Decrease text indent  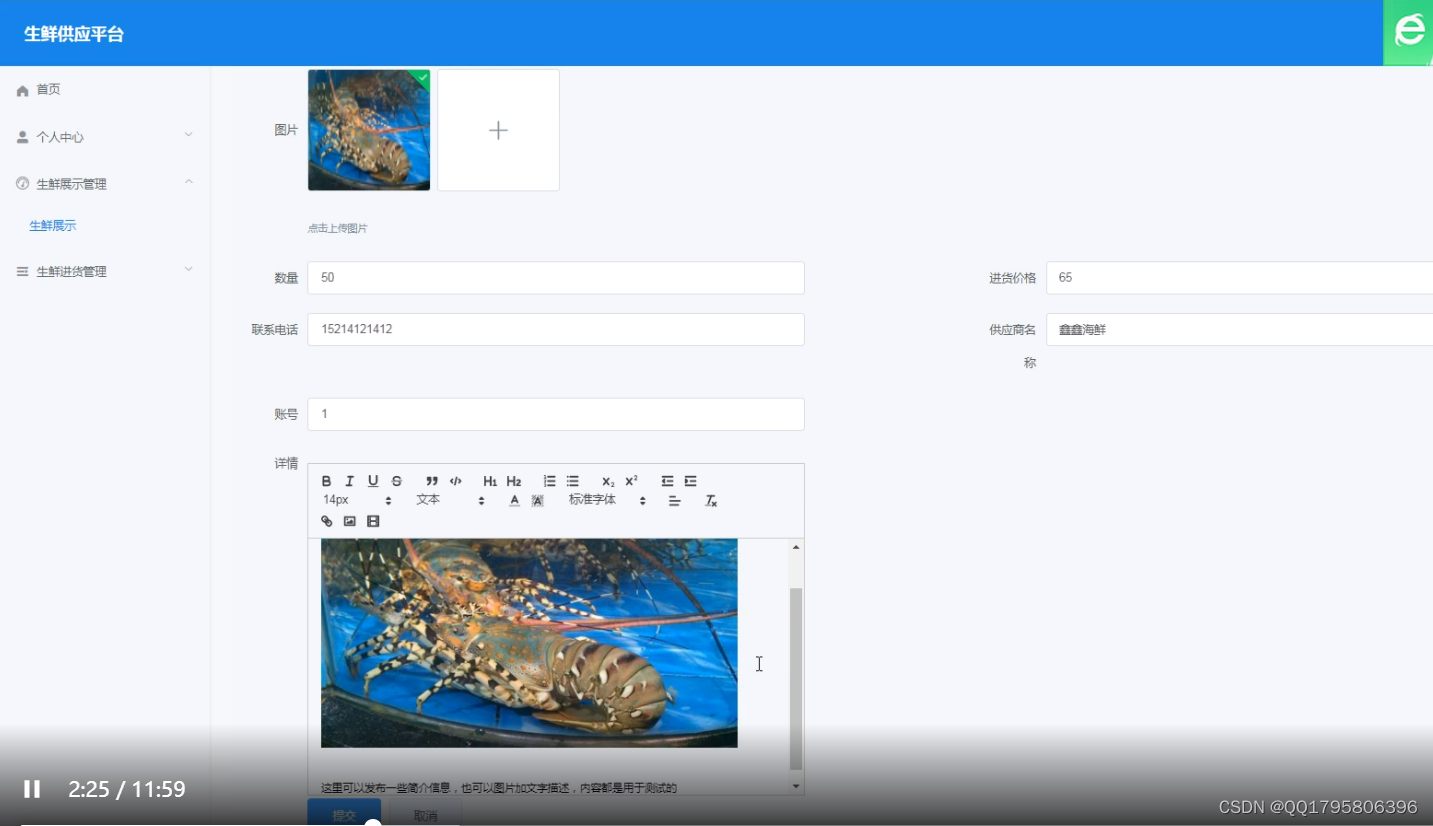(667, 481)
